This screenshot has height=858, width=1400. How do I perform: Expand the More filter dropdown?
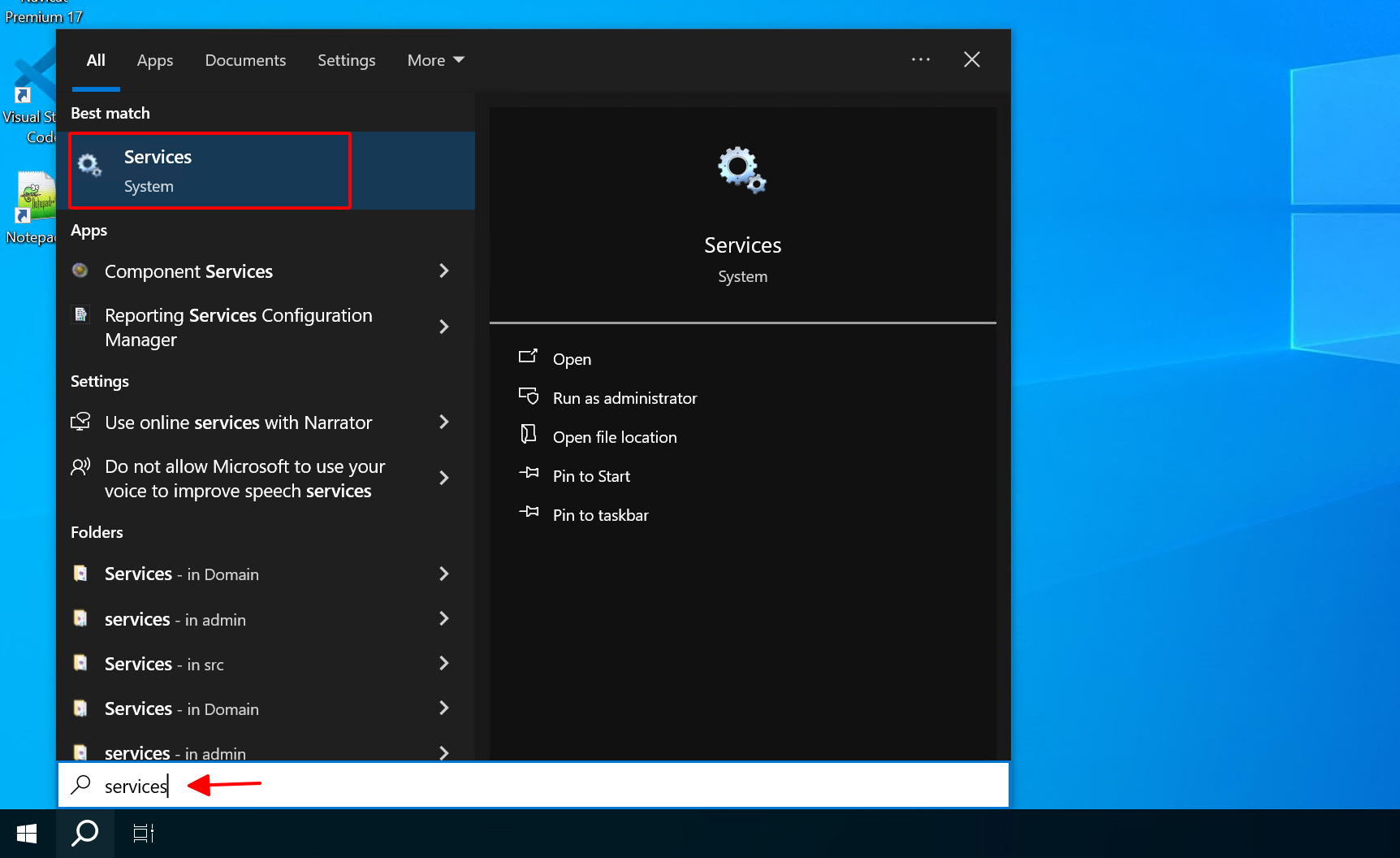click(x=435, y=60)
